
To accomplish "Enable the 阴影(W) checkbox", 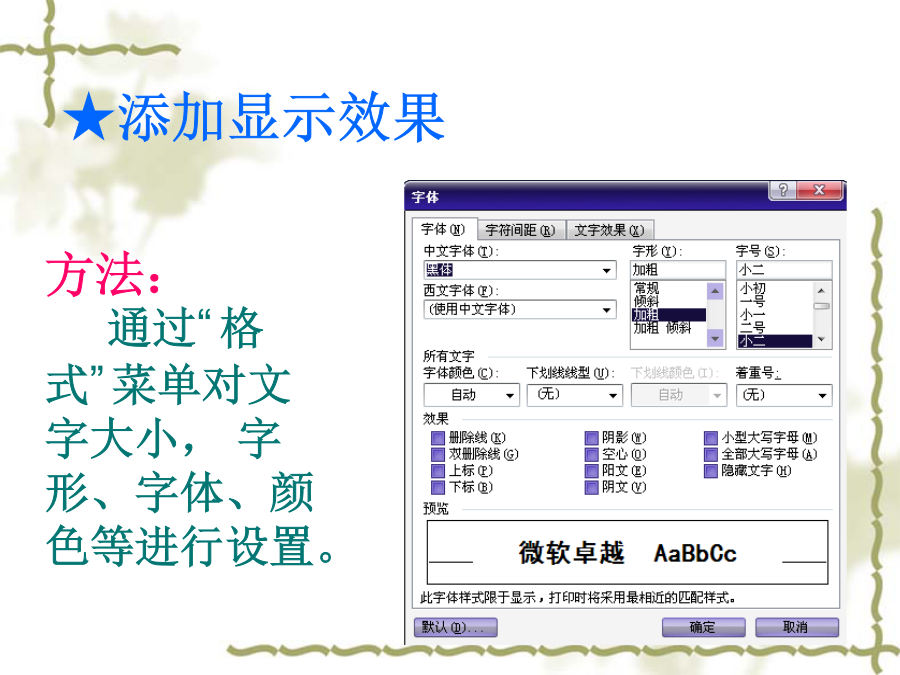I will point(592,438).
